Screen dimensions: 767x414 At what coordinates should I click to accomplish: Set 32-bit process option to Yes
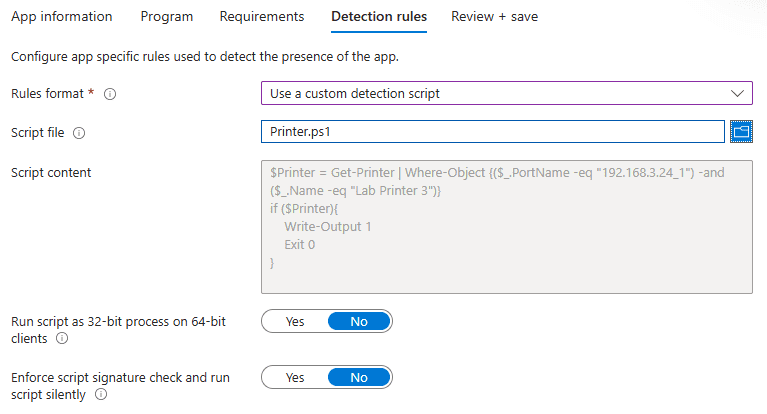click(x=295, y=321)
